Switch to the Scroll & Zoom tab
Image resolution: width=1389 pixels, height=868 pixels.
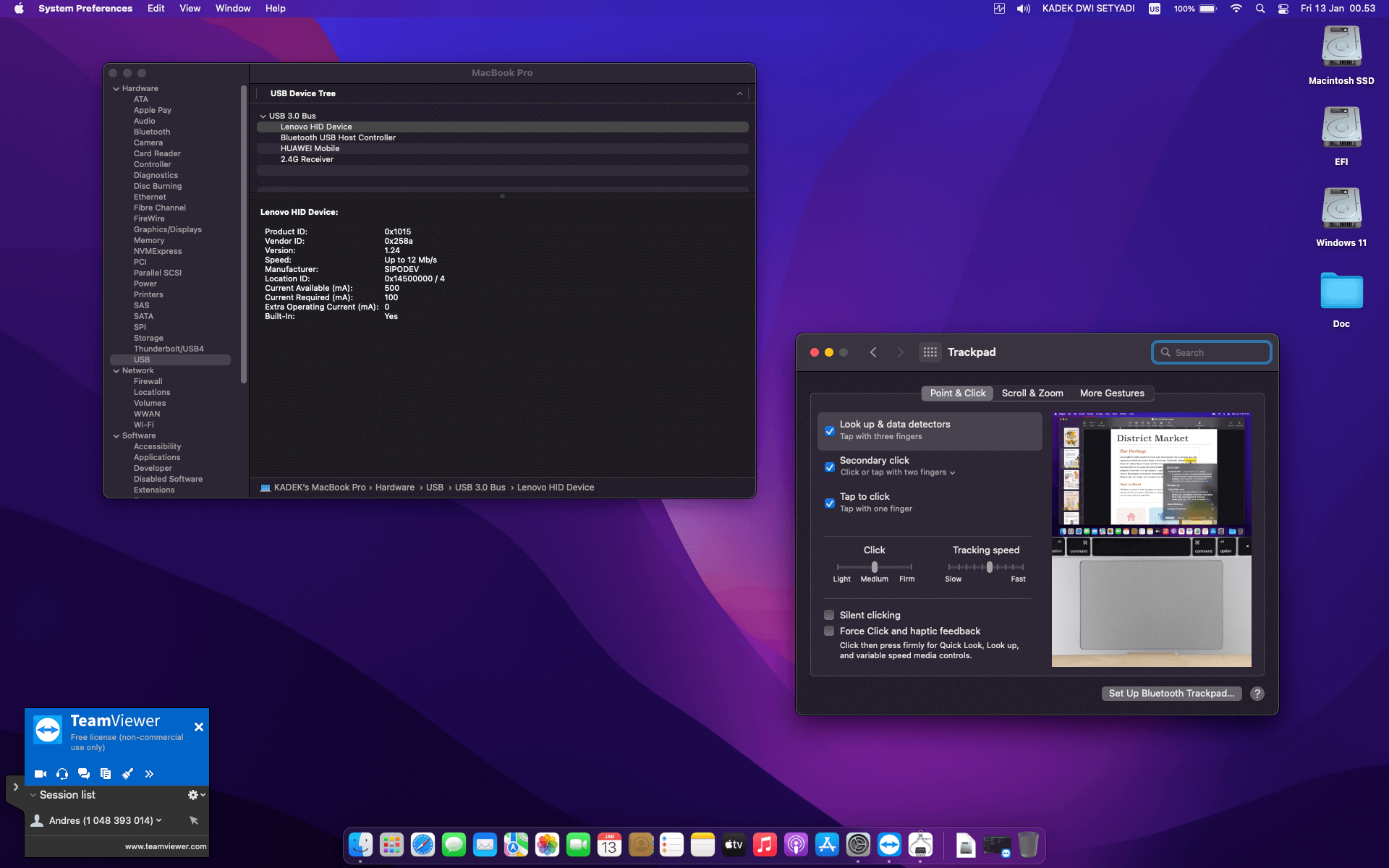[x=1032, y=393]
